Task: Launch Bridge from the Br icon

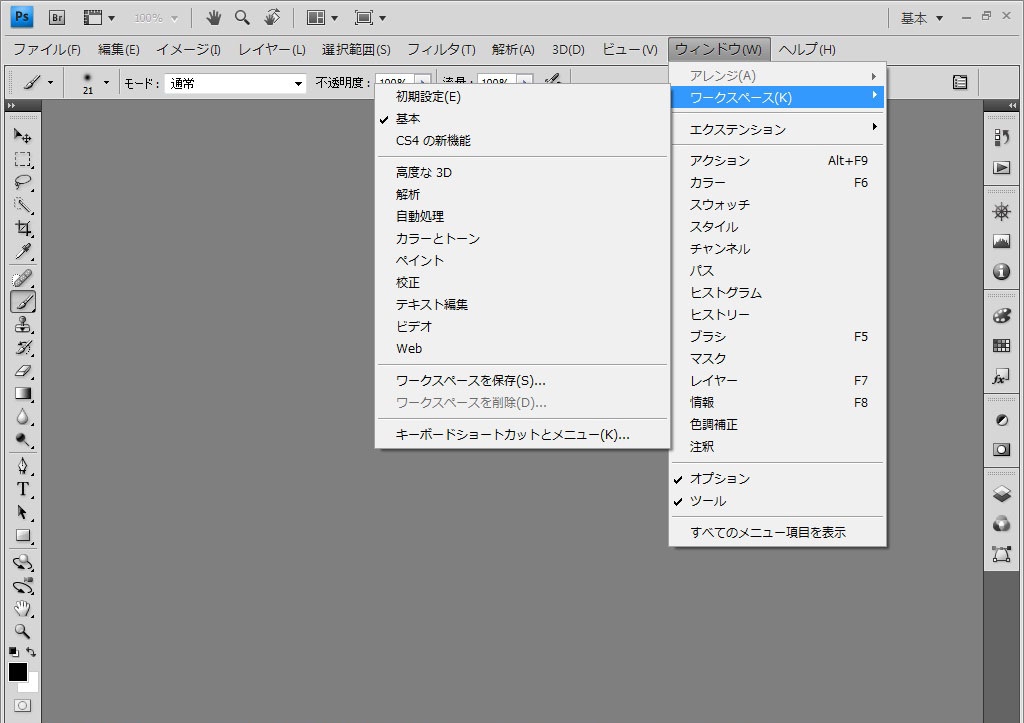Action: tap(57, 17)
